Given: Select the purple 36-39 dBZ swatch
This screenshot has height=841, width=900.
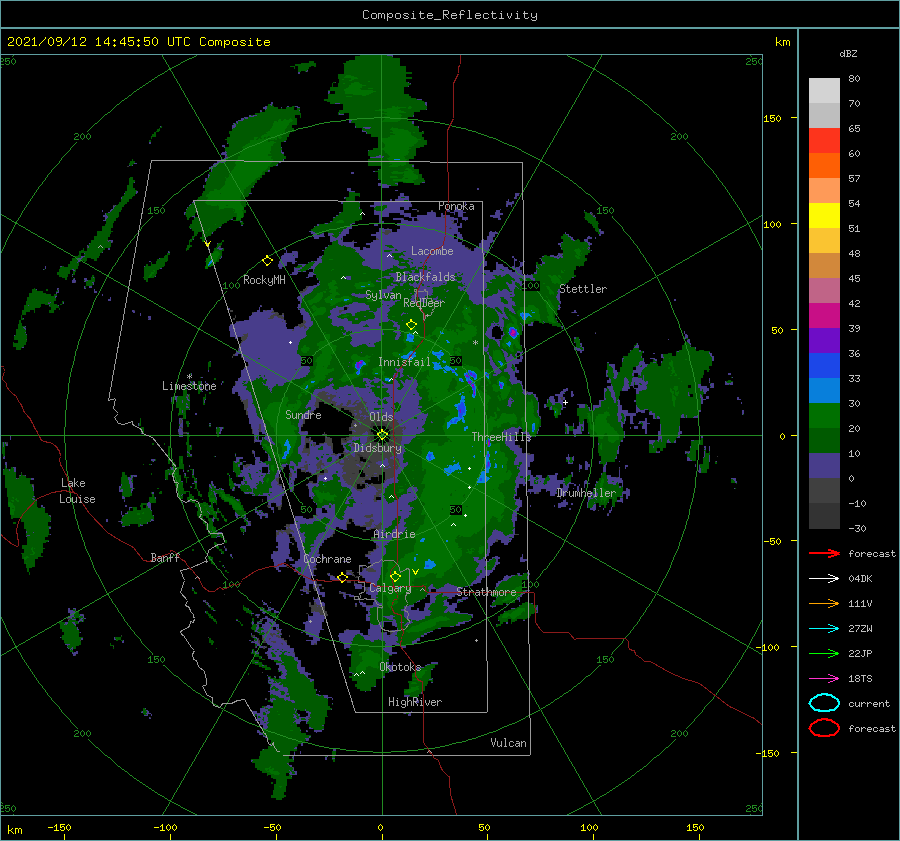Looking at the screenshot, I should coord(824,341).
